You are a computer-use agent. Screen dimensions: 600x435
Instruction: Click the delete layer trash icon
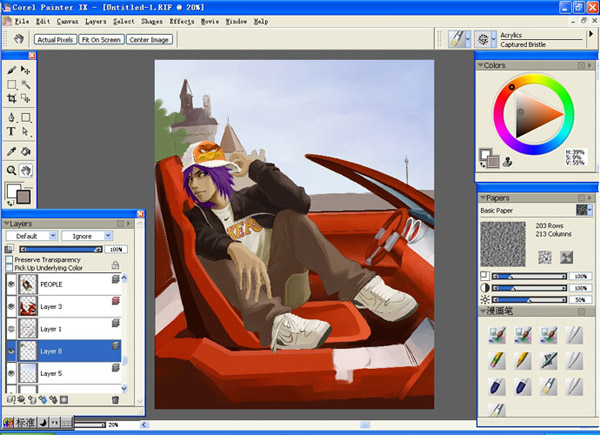coord(115,400)
